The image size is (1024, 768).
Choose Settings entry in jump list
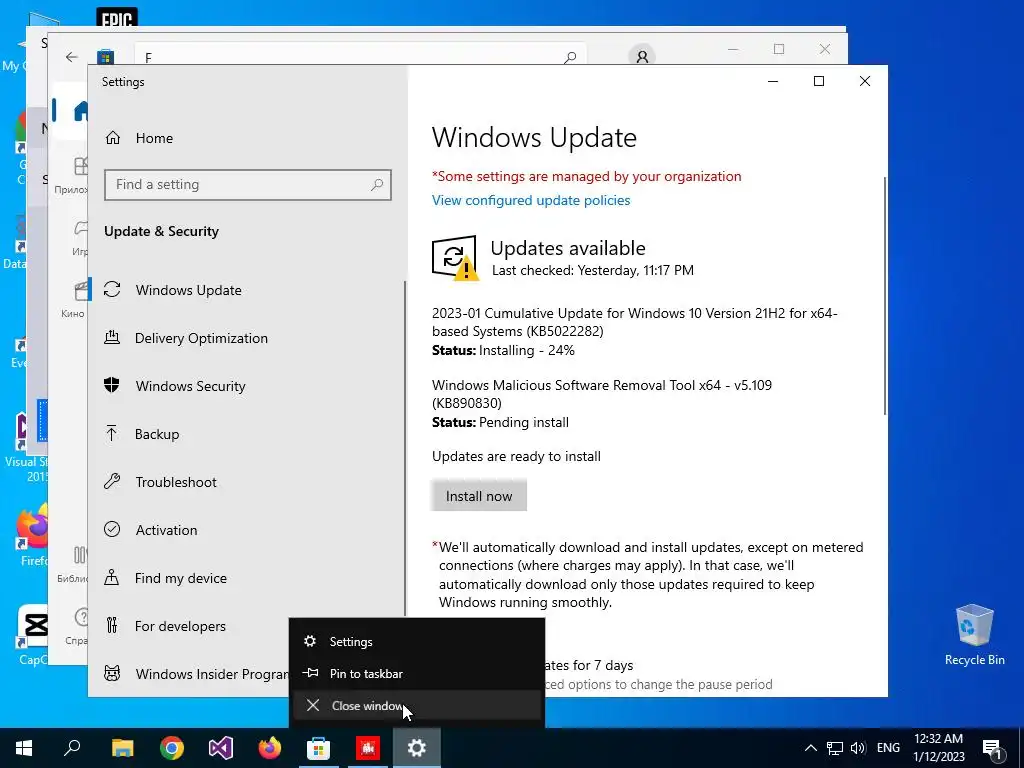(417, 641)
